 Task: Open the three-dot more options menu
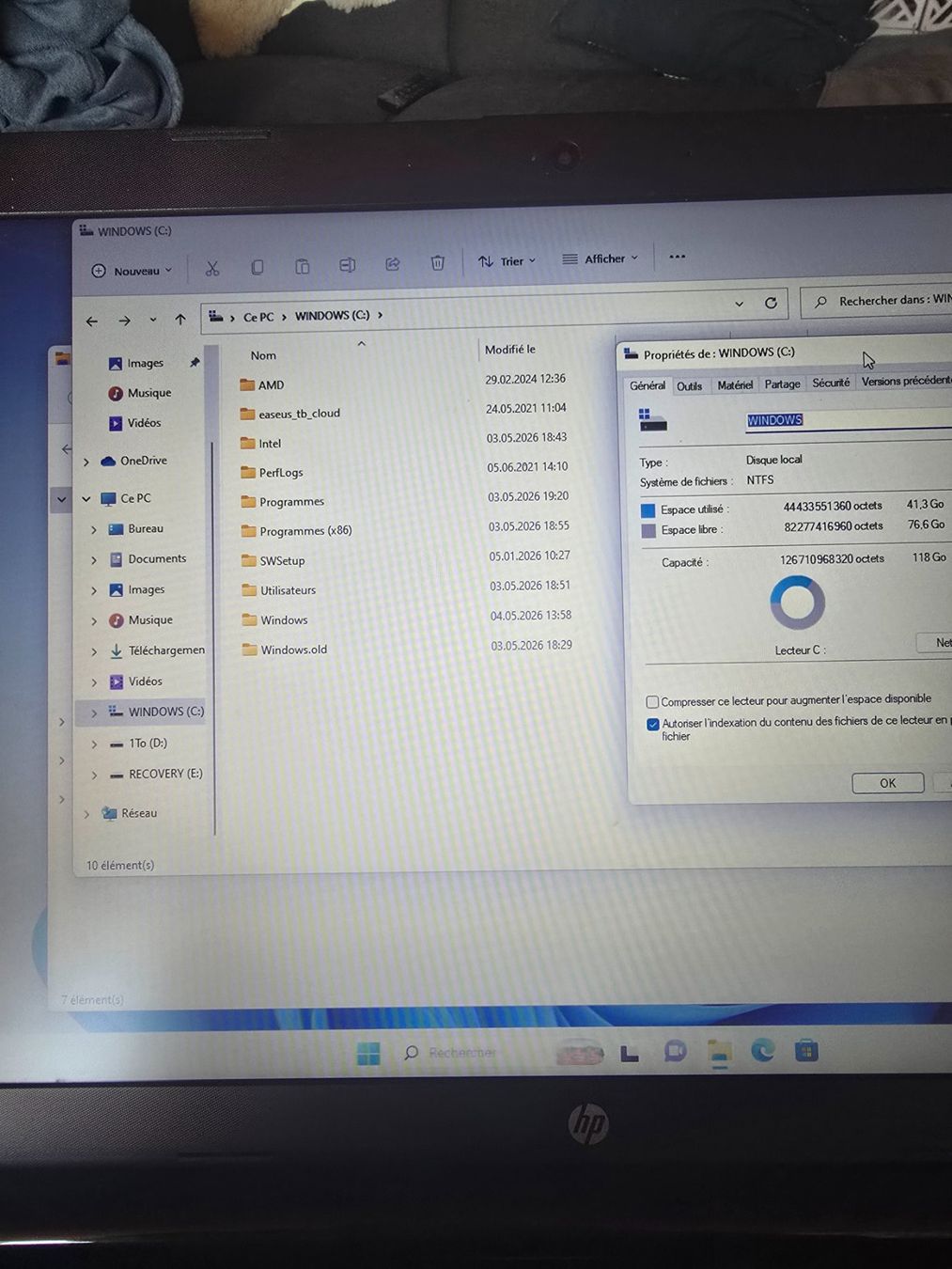click(x=677, y=257)
